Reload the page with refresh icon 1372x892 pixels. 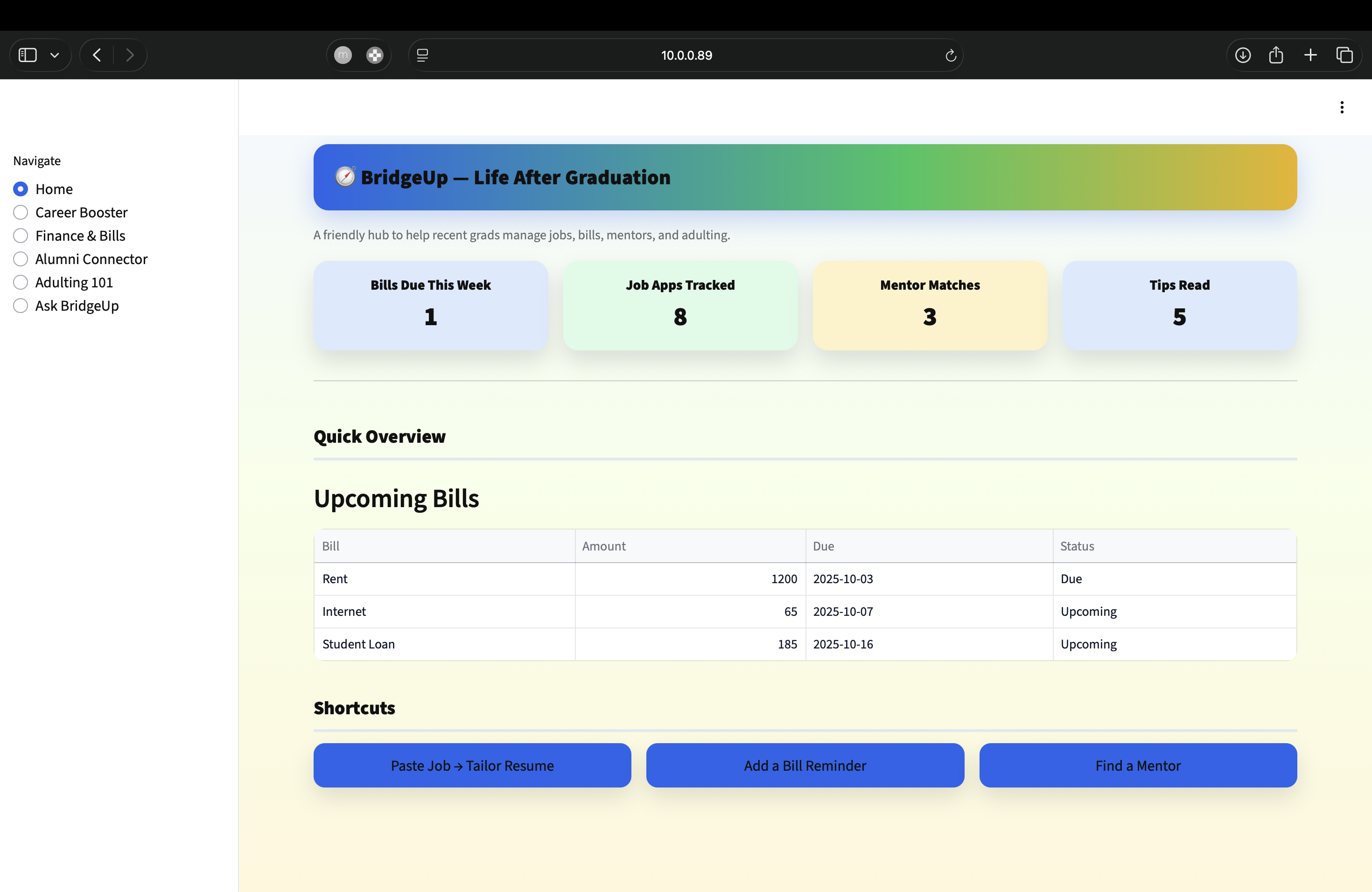tap(951, 56)
